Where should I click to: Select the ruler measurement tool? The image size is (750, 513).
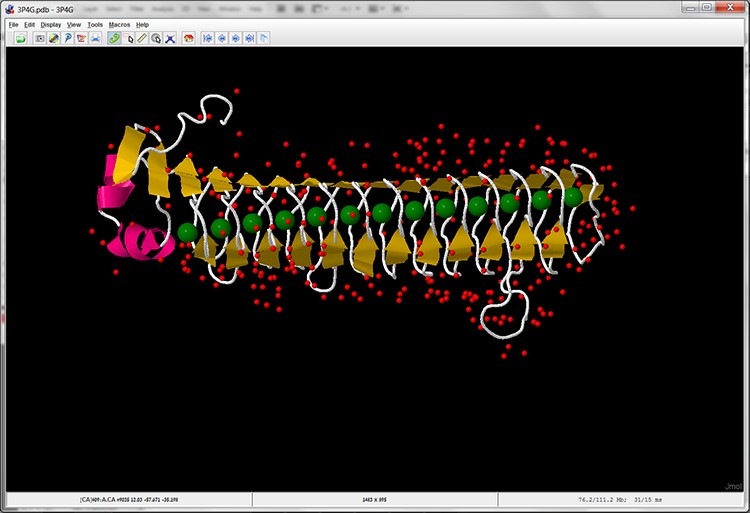[143, 38]
